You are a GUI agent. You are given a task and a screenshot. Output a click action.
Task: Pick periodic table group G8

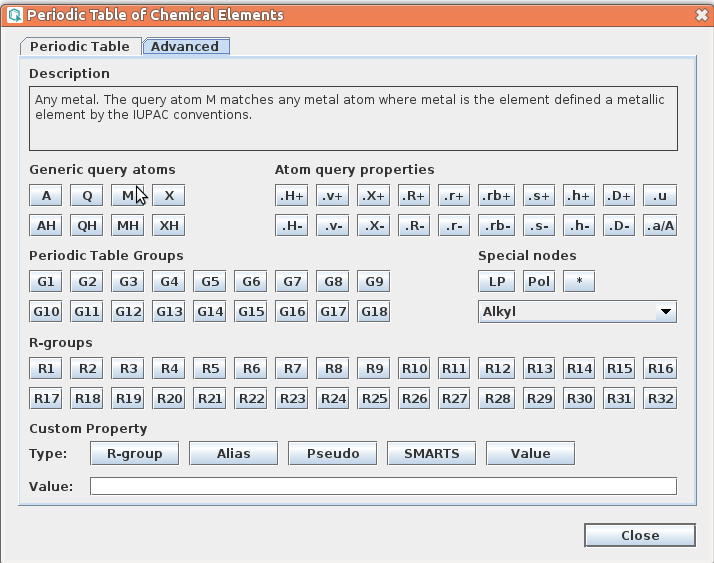tap(333, 282)
